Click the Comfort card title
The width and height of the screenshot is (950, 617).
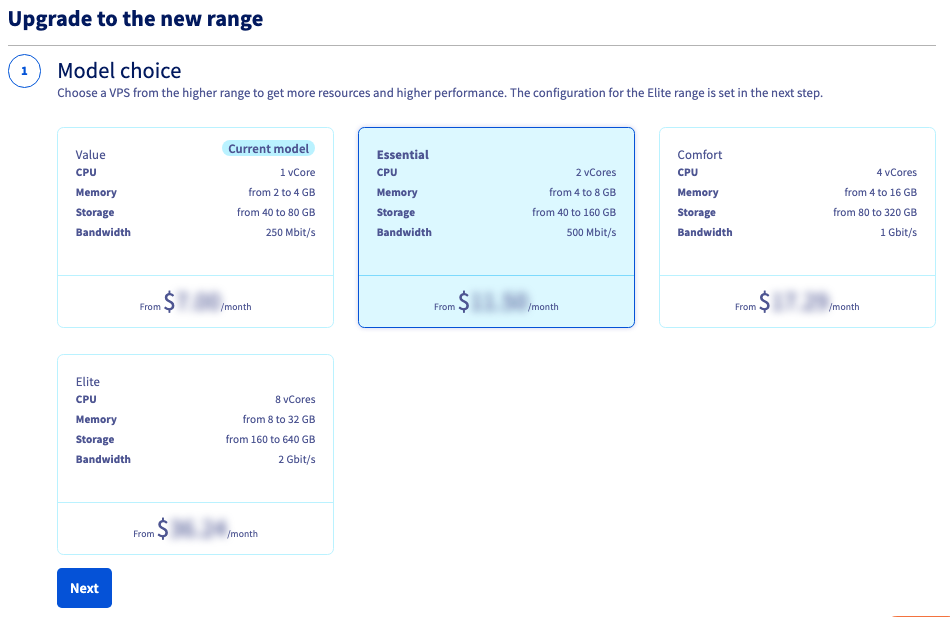[700, 155]
